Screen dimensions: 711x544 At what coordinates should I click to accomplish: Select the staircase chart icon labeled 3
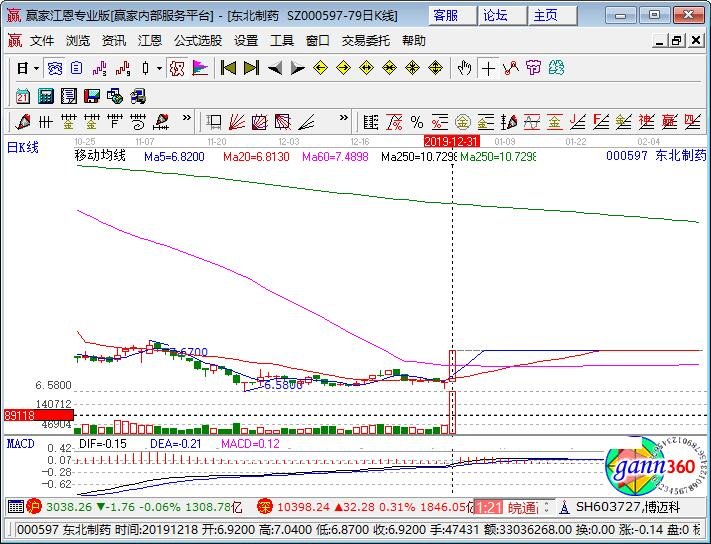[x=99, y=68]
